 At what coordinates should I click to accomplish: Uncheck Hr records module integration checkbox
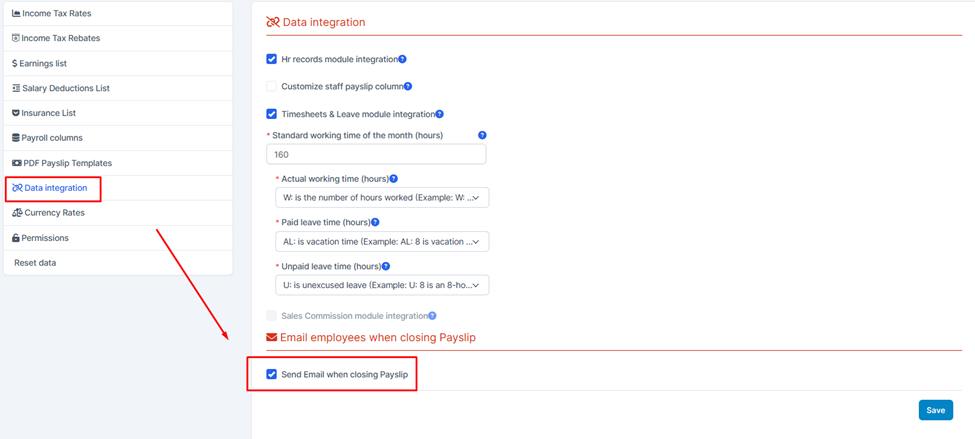[271, 60]
